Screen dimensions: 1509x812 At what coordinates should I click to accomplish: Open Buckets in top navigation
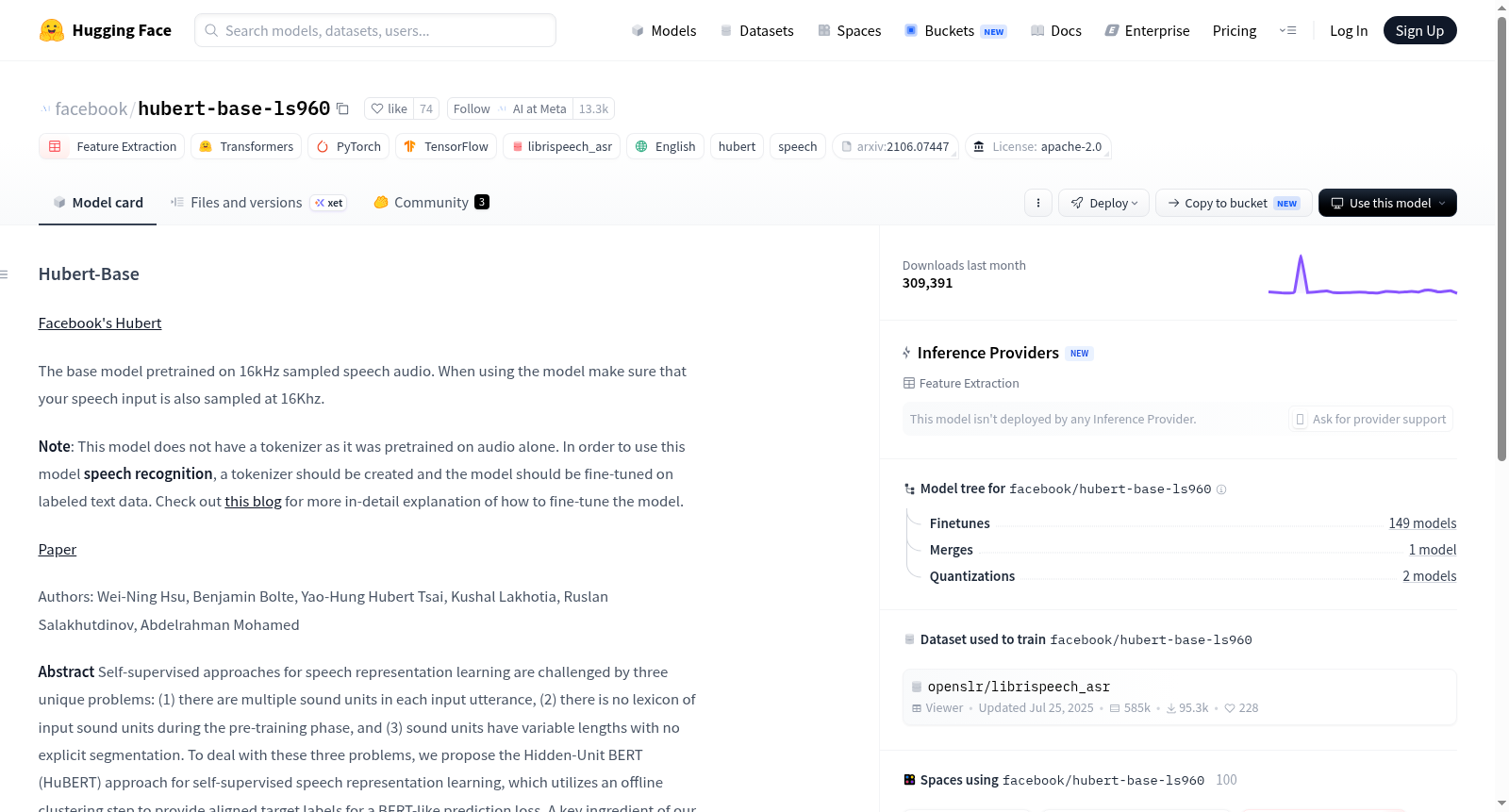pos(955,30)
